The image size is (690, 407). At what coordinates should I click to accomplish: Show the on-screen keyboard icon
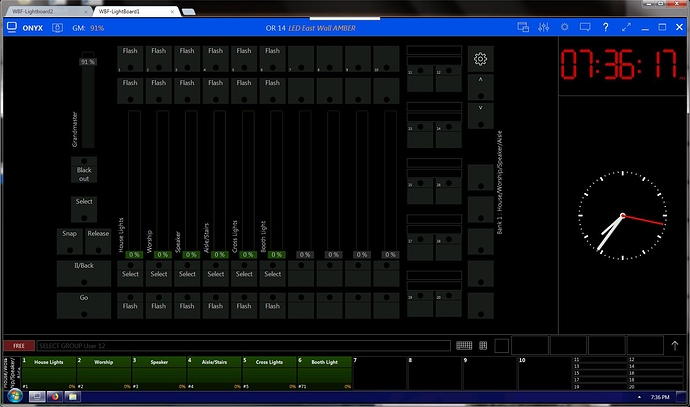464,345
